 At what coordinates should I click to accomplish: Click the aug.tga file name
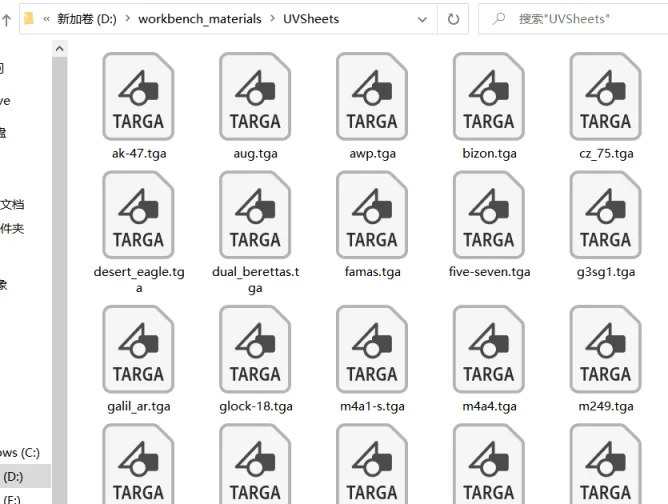(x=255, y=154)
